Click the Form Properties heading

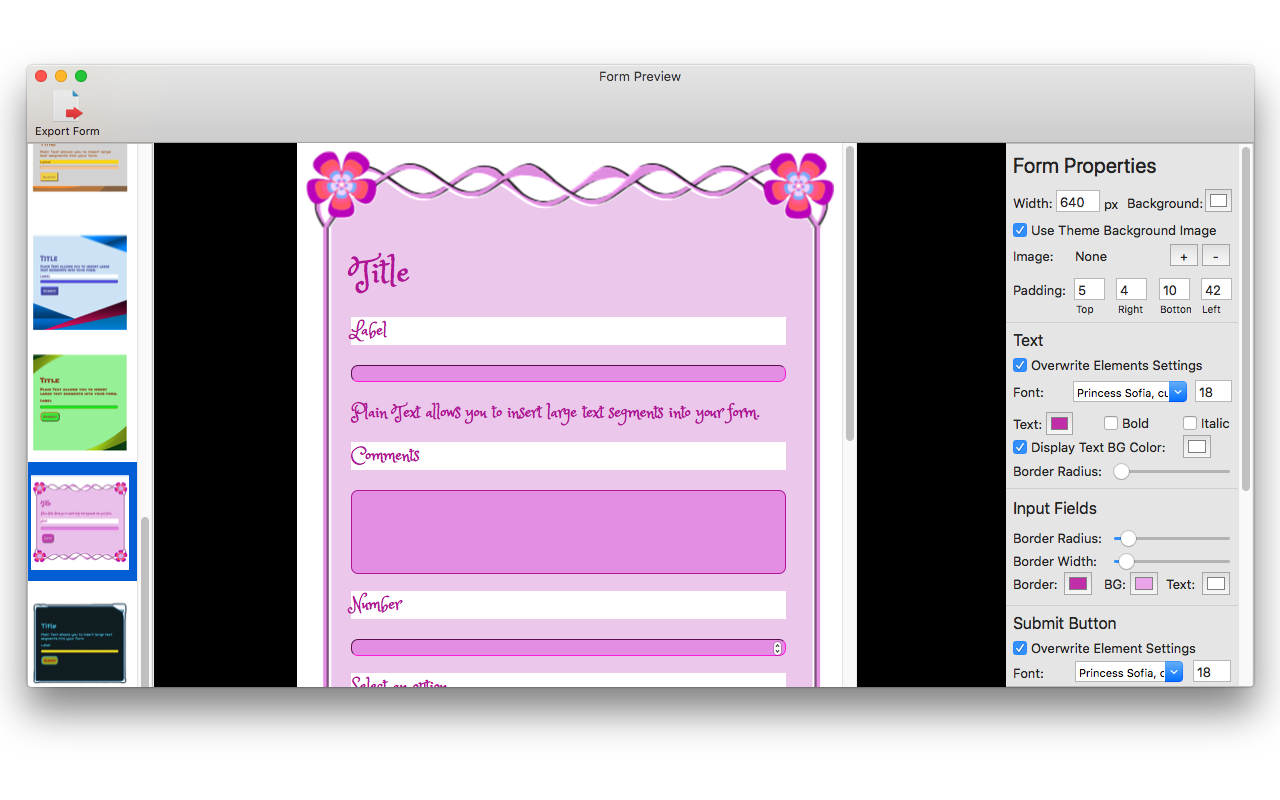[1084, 166]
